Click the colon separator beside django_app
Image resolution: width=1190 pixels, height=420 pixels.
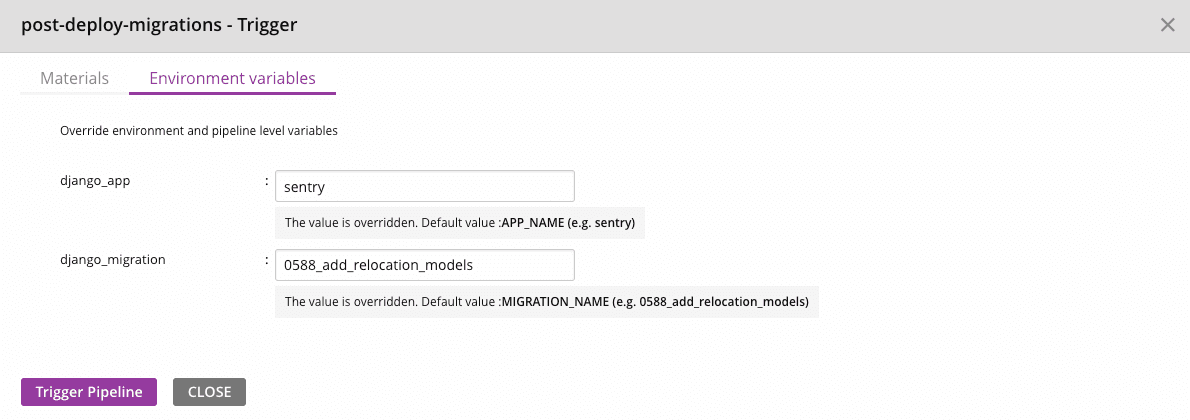267,182
